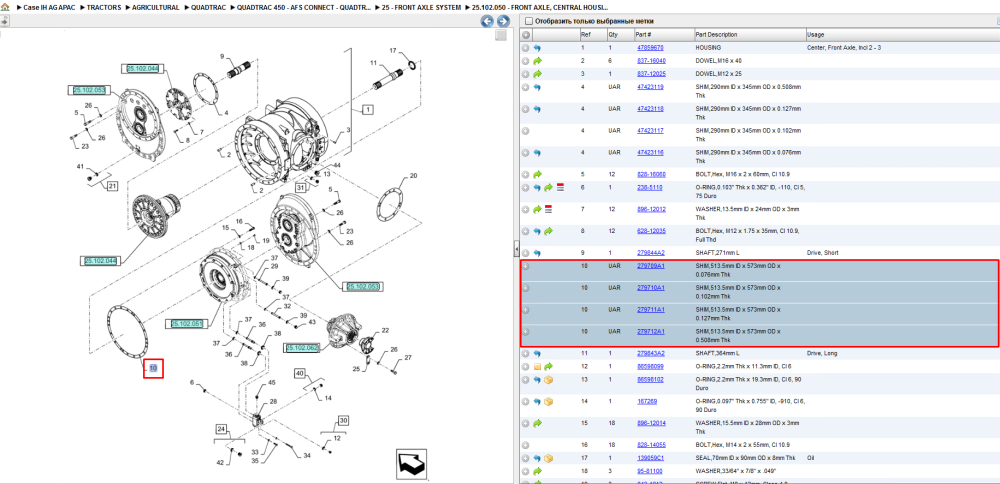Toggle selection circle for HOUSING row
This screenshot has width=1000, height=484.
click(526, 48)
